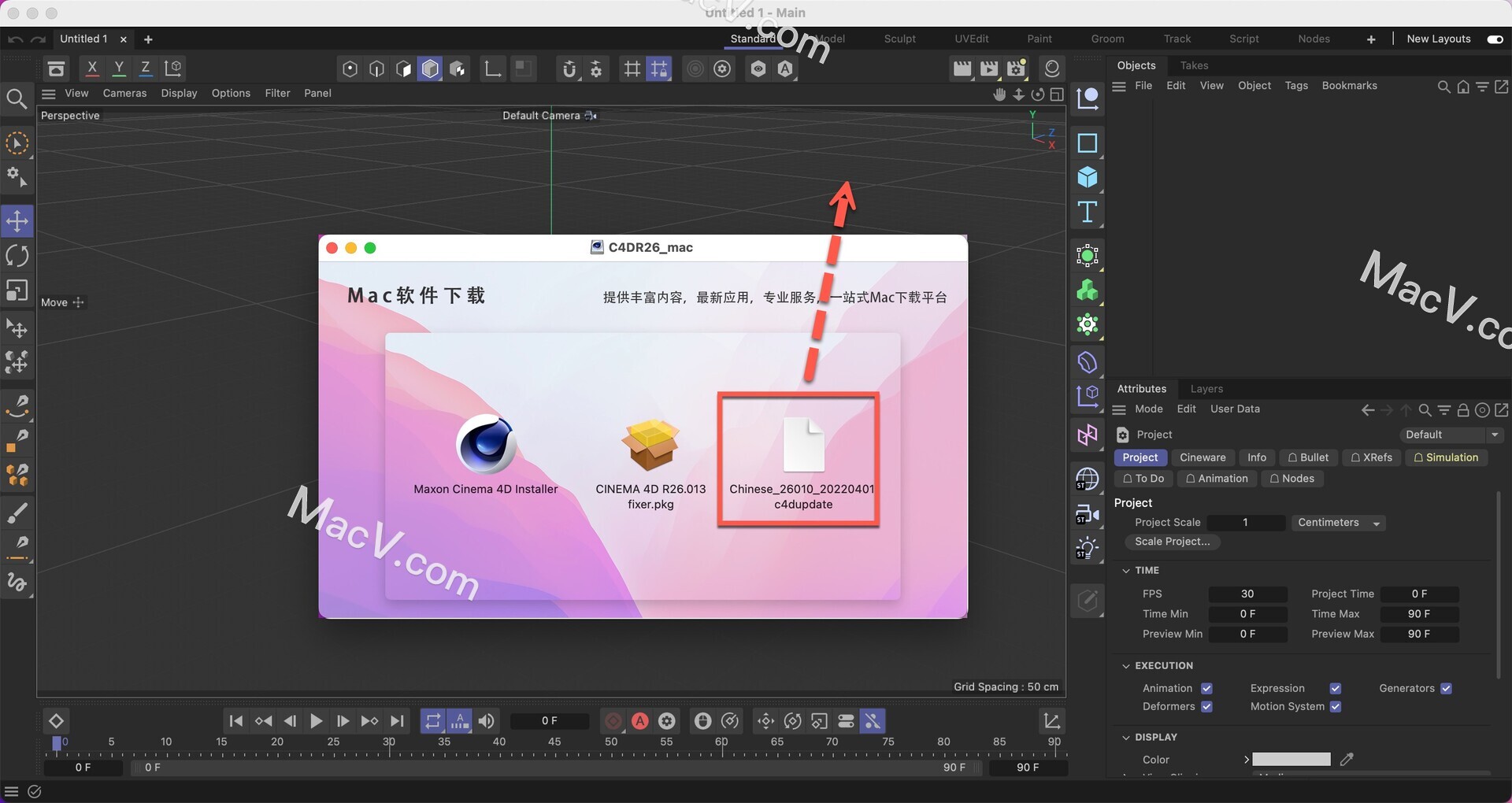Open workplane grid icon

coord(632,68)
